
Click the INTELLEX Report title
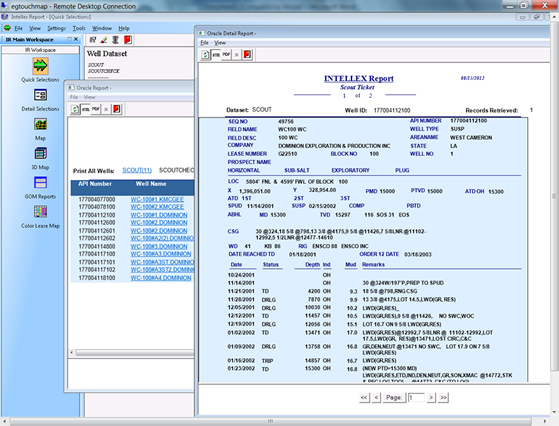(x=359, y=78)
